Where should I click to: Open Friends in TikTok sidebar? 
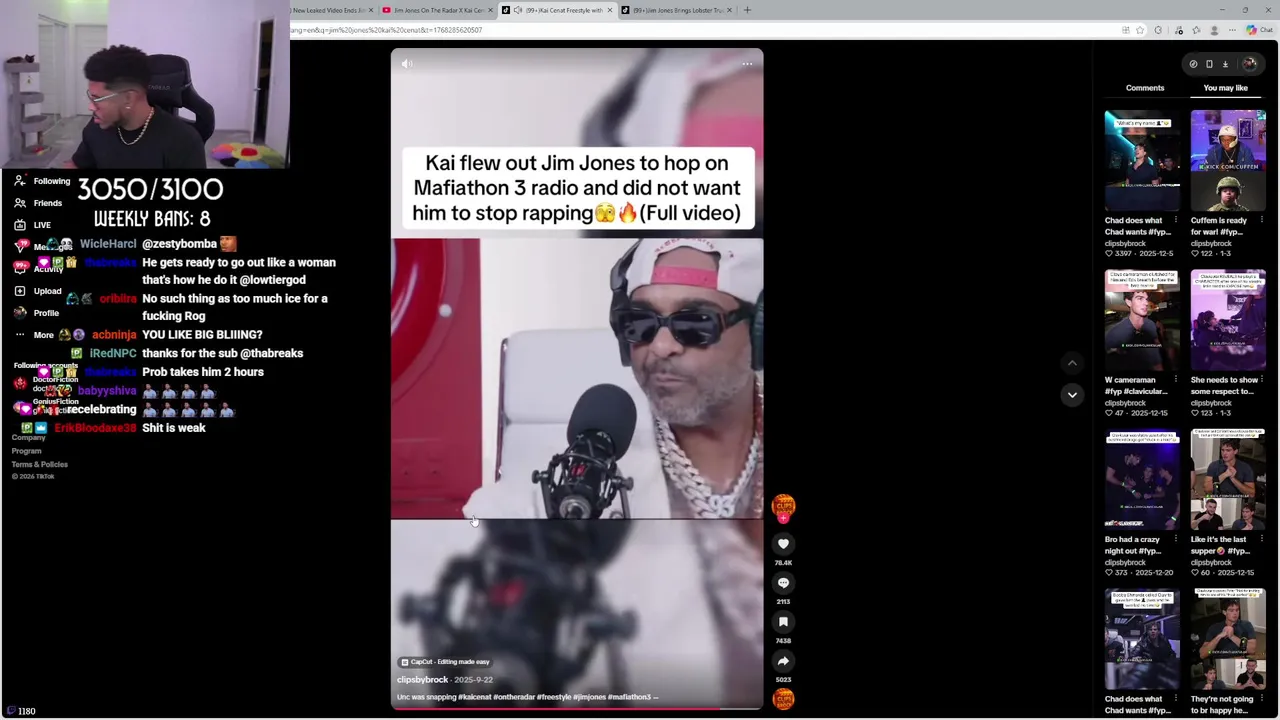coord(39,203)
